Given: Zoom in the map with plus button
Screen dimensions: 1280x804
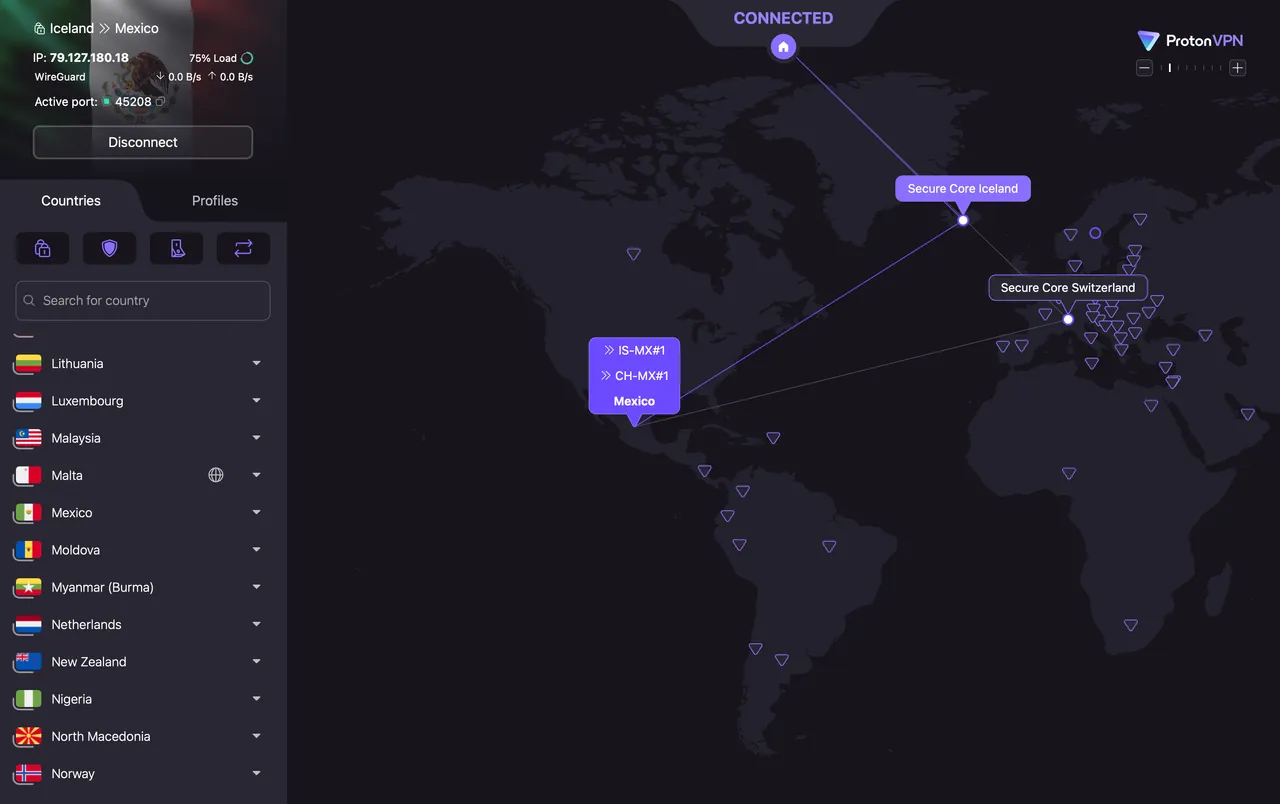Looking at the screenshot, I should (x=1237, y=68).
